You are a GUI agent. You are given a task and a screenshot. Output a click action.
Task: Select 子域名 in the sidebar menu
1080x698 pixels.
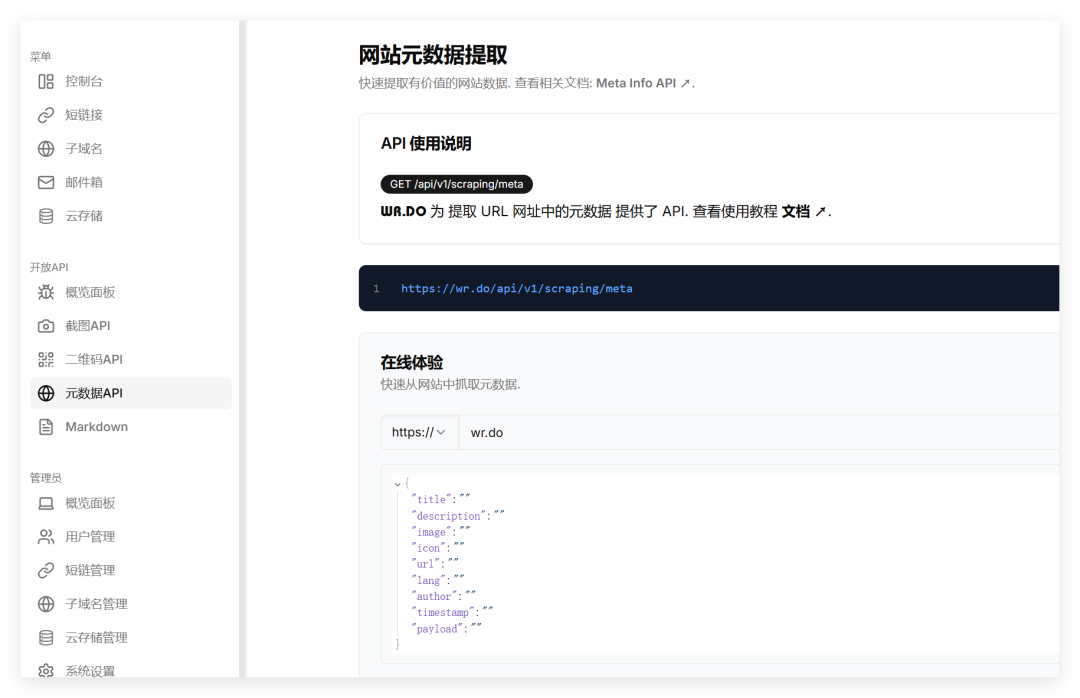(x=131, y=149)
